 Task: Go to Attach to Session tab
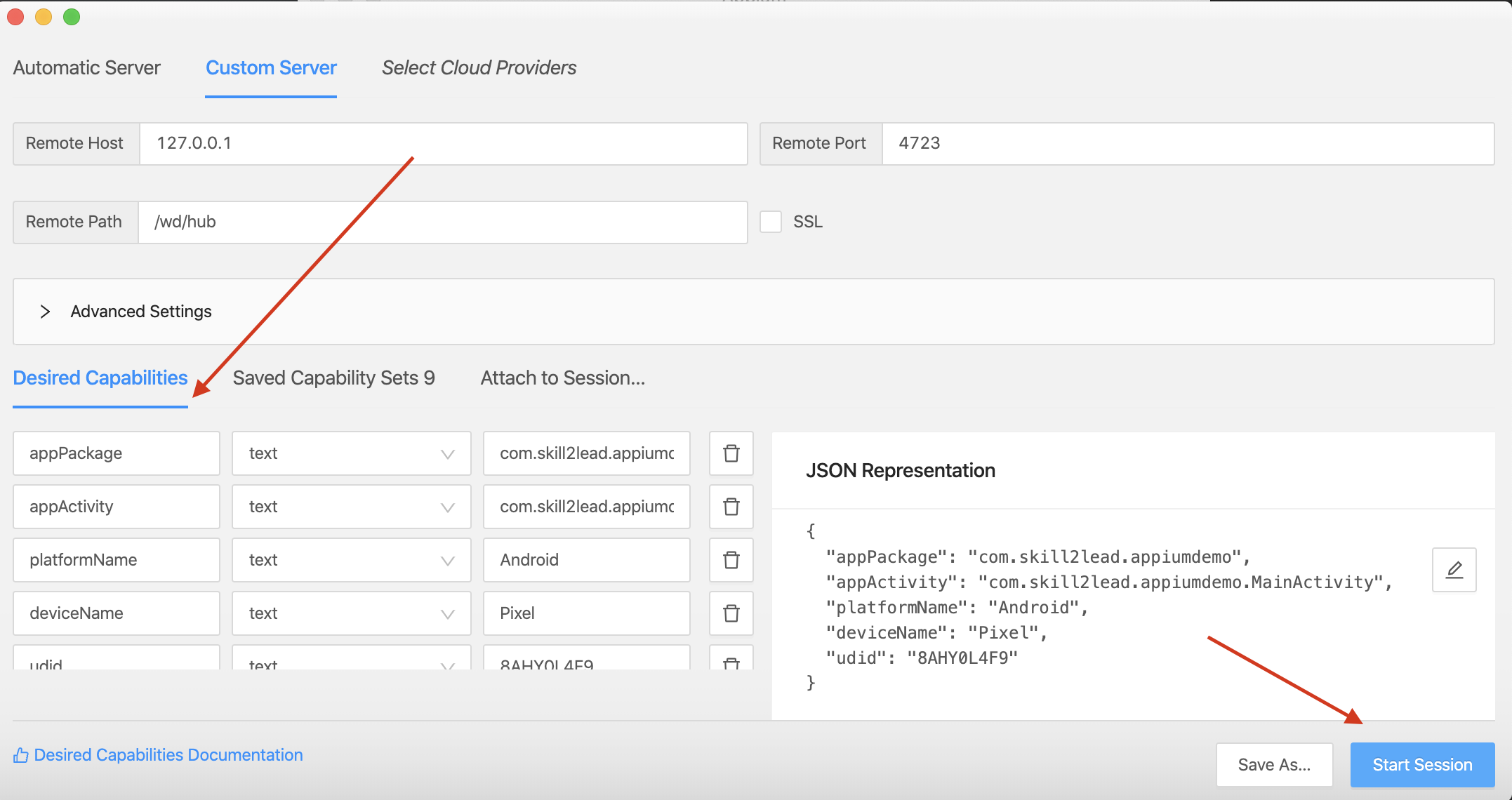[x=562, y=378]
